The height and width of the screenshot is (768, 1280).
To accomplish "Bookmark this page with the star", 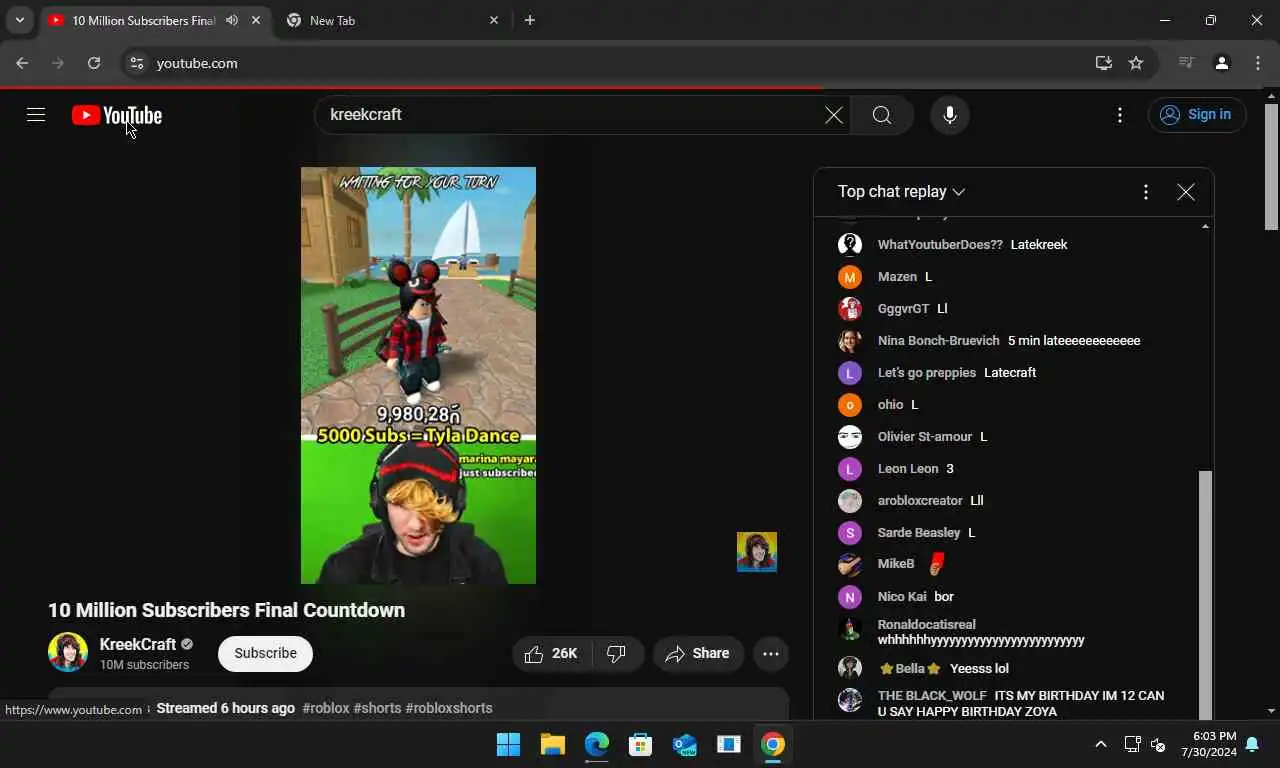I will [x=1136, y=63].
